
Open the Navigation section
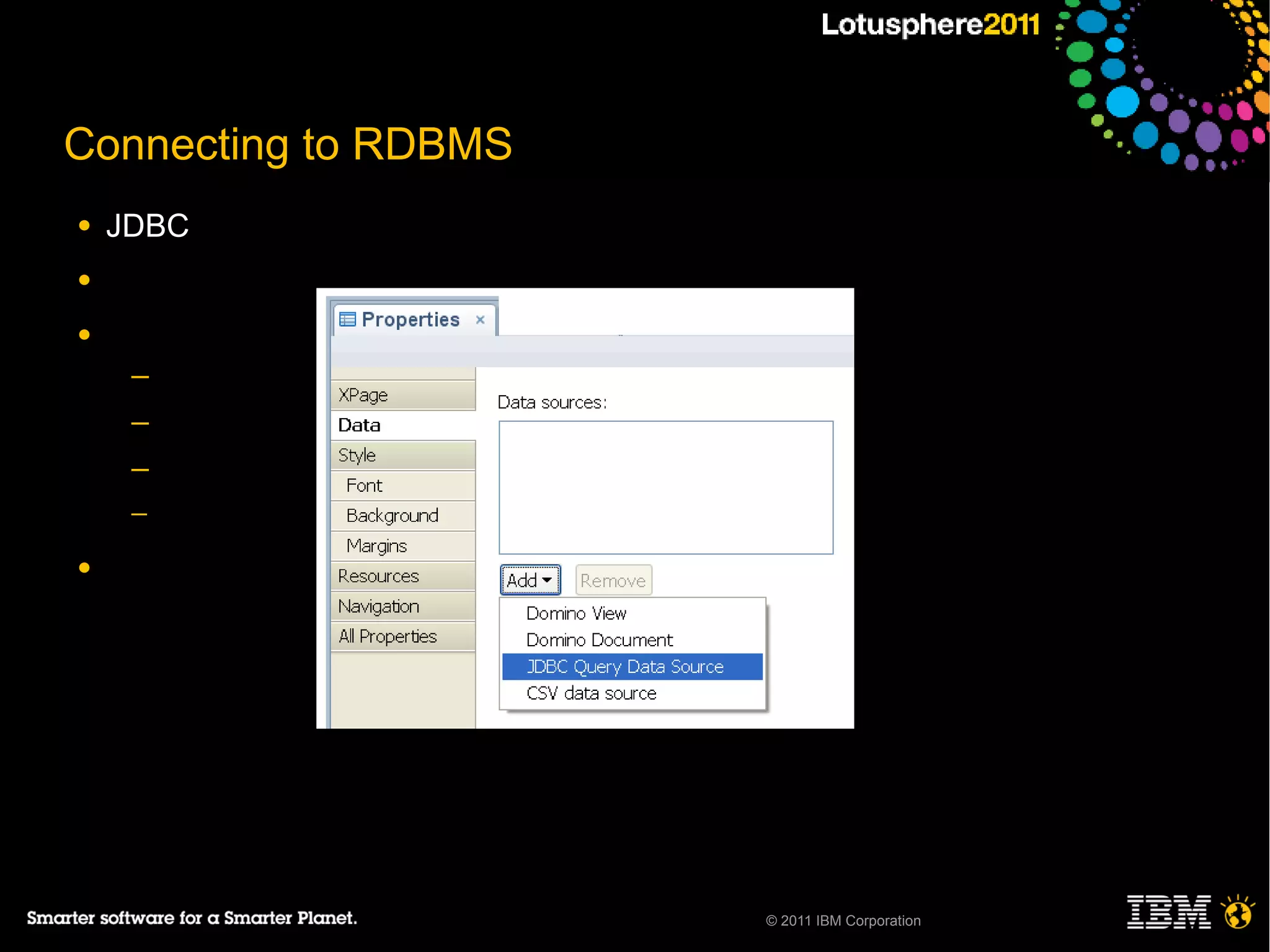click(403, 607)
